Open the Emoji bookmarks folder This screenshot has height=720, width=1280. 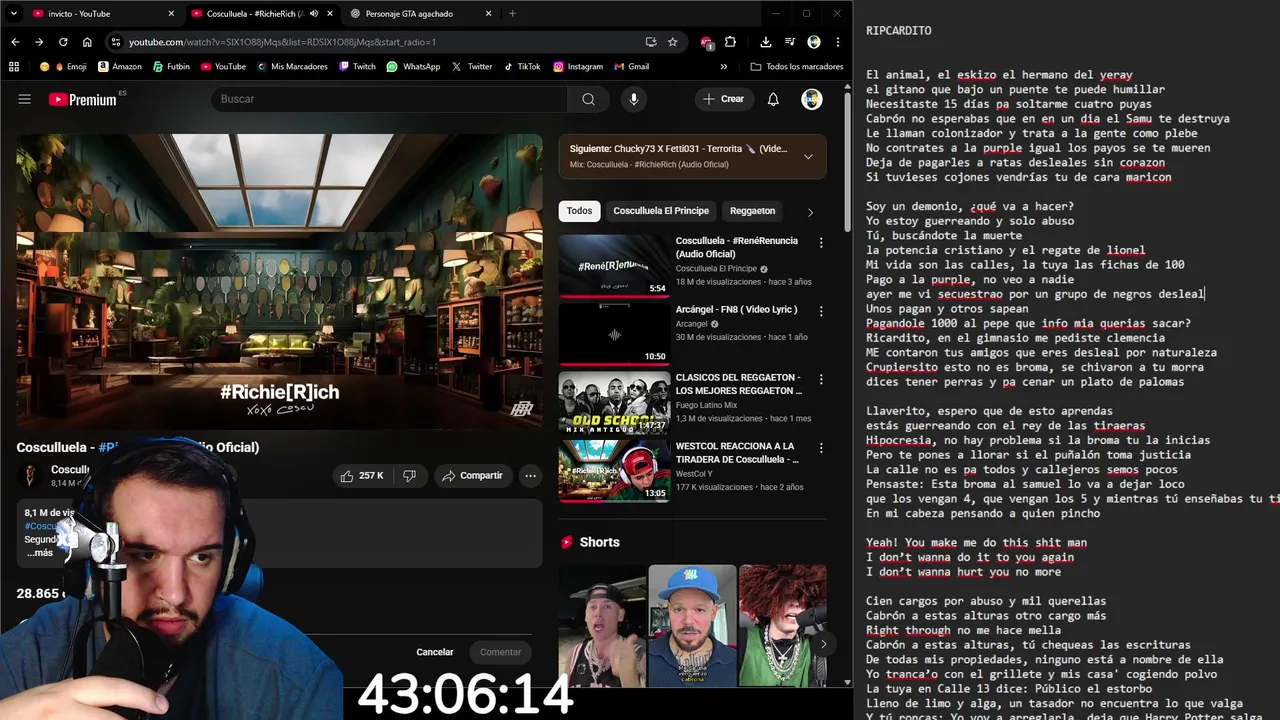tap(63, 67)
